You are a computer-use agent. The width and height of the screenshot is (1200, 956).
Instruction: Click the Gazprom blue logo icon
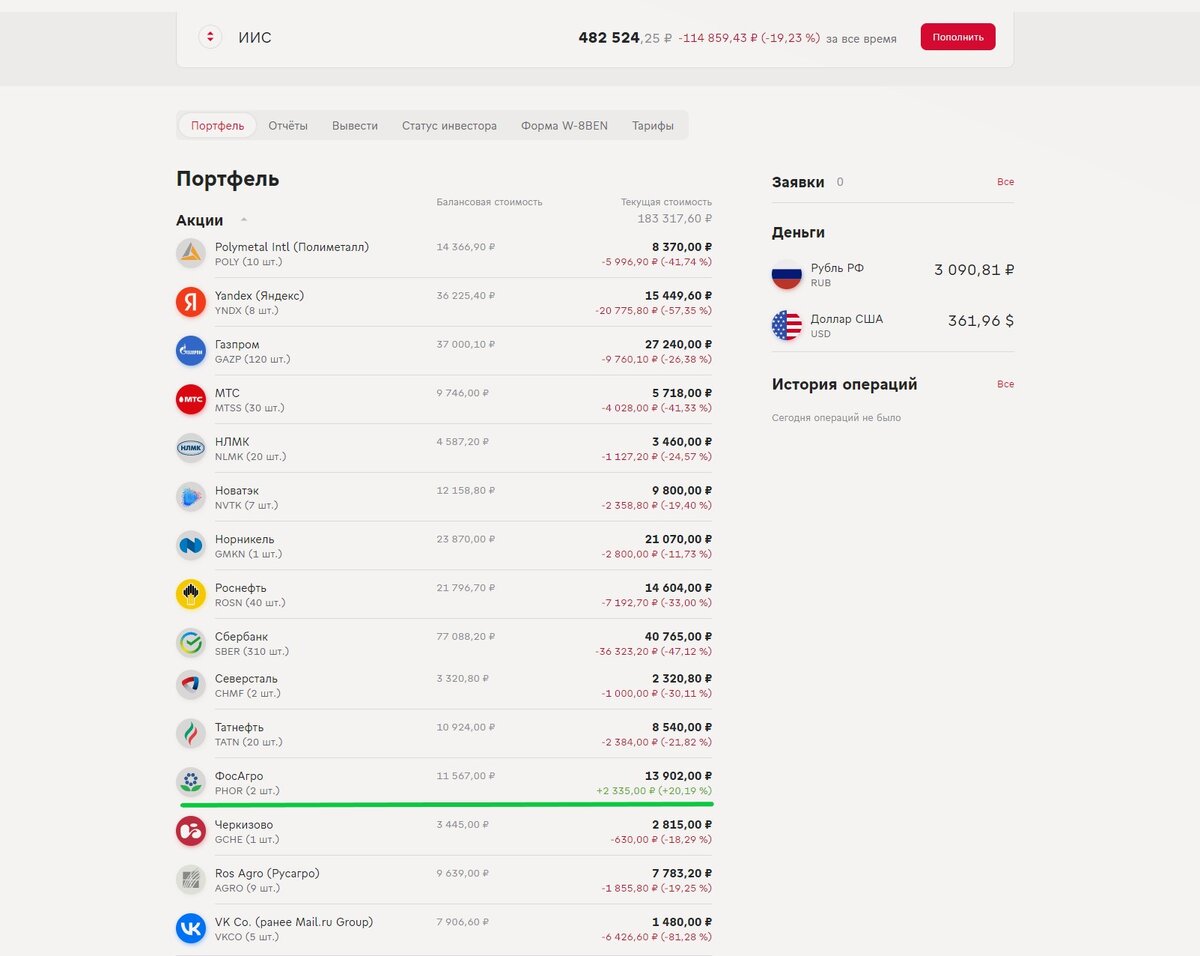point(191,350)
